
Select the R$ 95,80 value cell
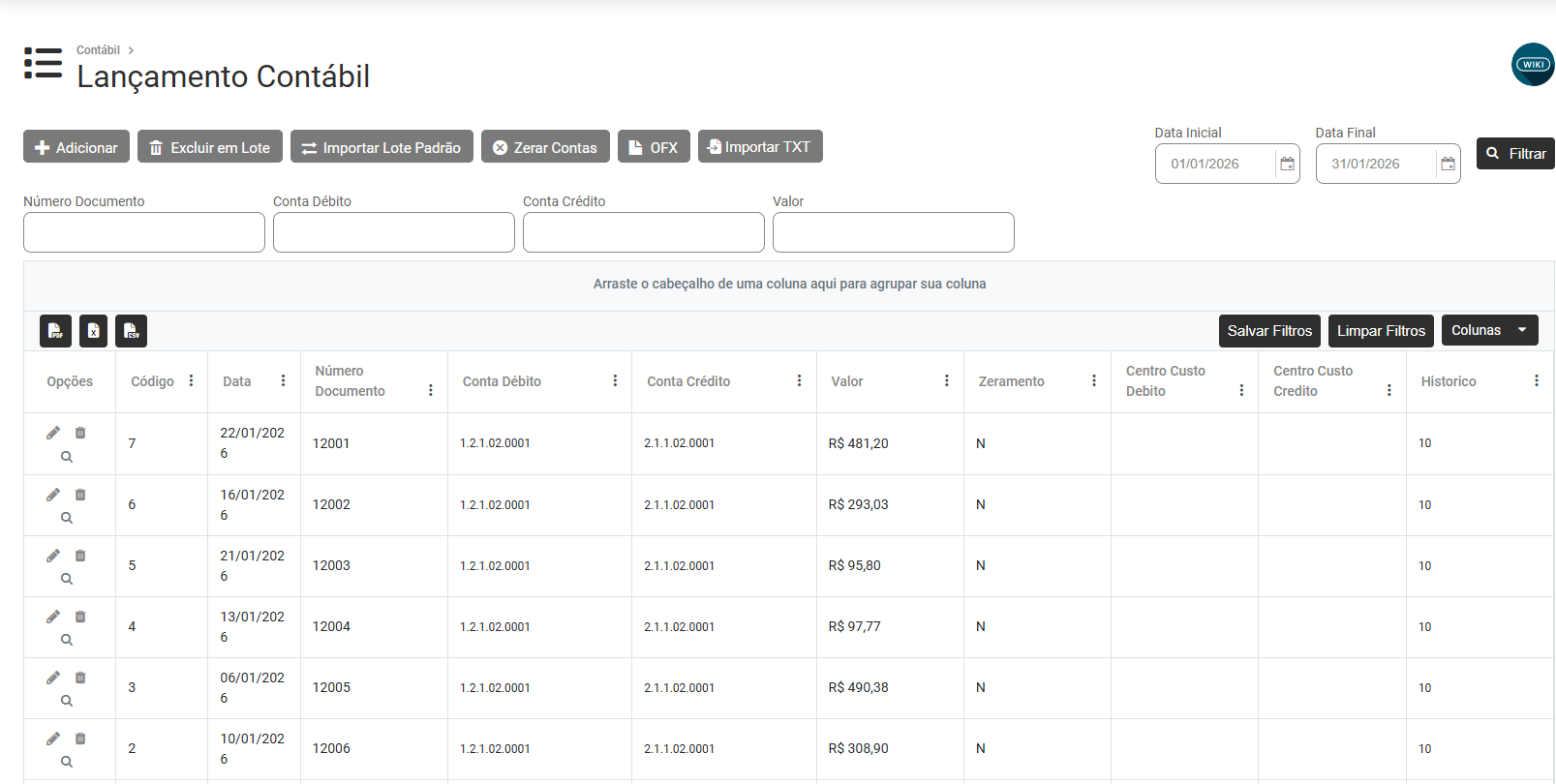tap(891, 565)
